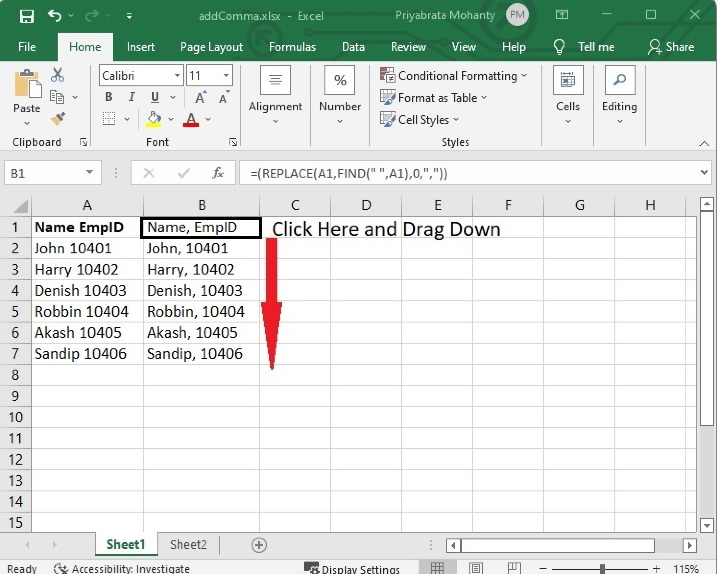Open the Name Box dropdown arrow

tap(90, 173)
